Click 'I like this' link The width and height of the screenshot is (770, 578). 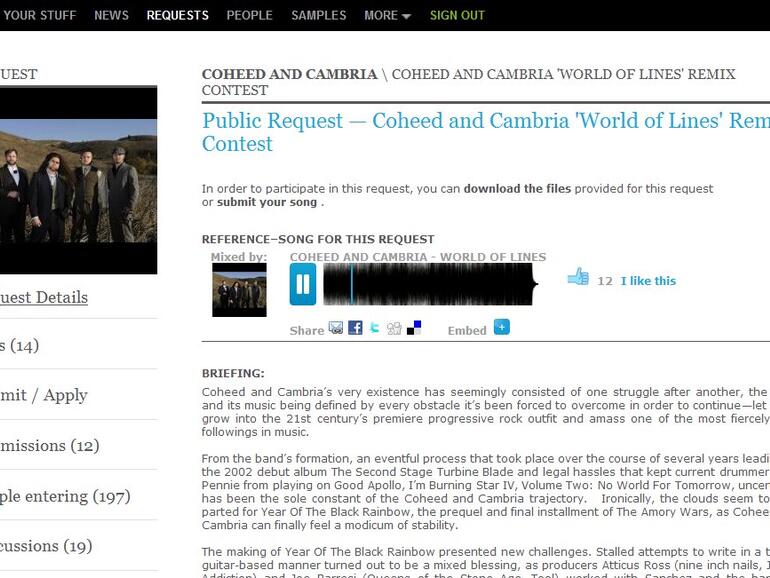click(648, 281)
